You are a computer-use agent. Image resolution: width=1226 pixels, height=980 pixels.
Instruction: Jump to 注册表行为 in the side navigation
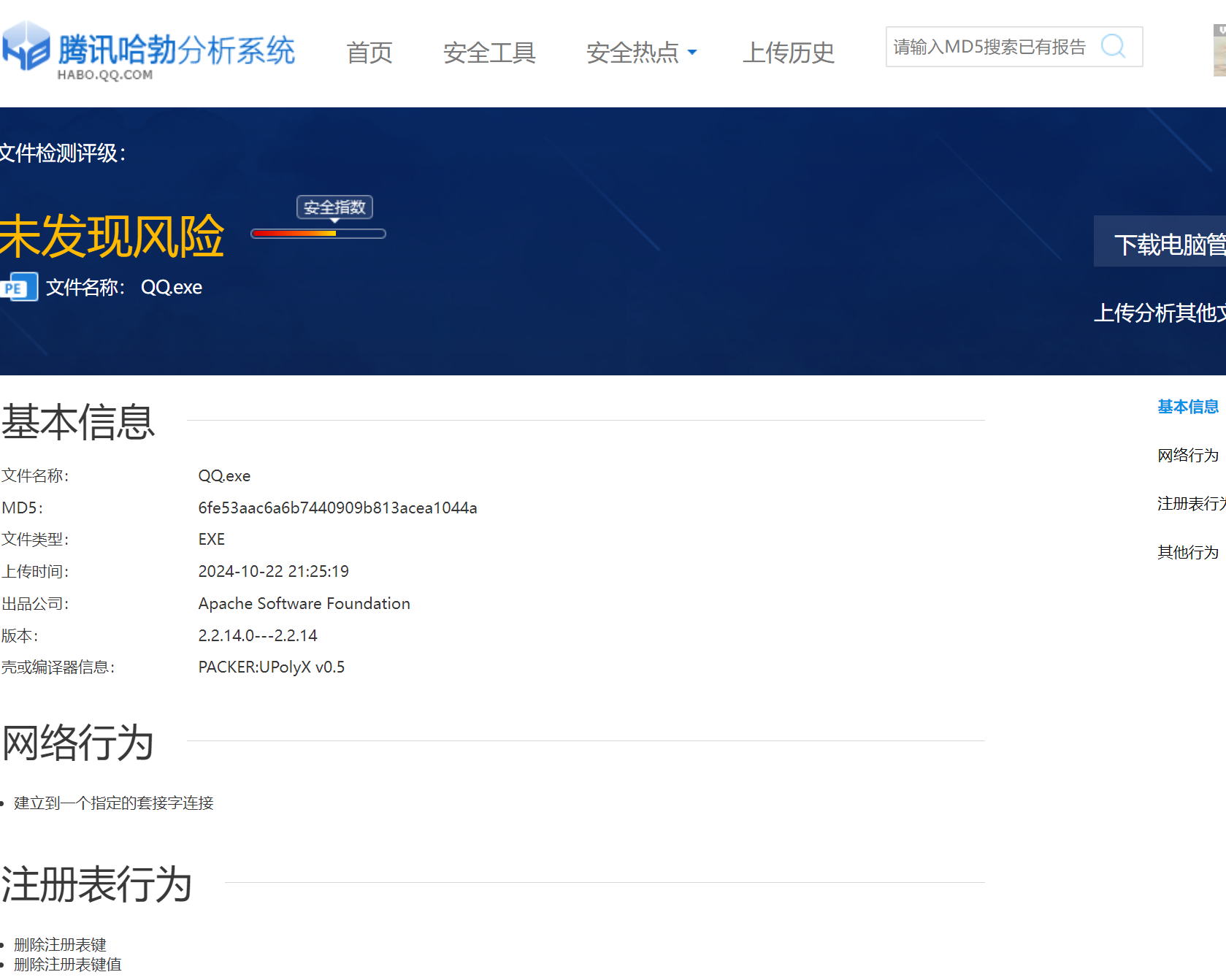(x=1190, y=503)
